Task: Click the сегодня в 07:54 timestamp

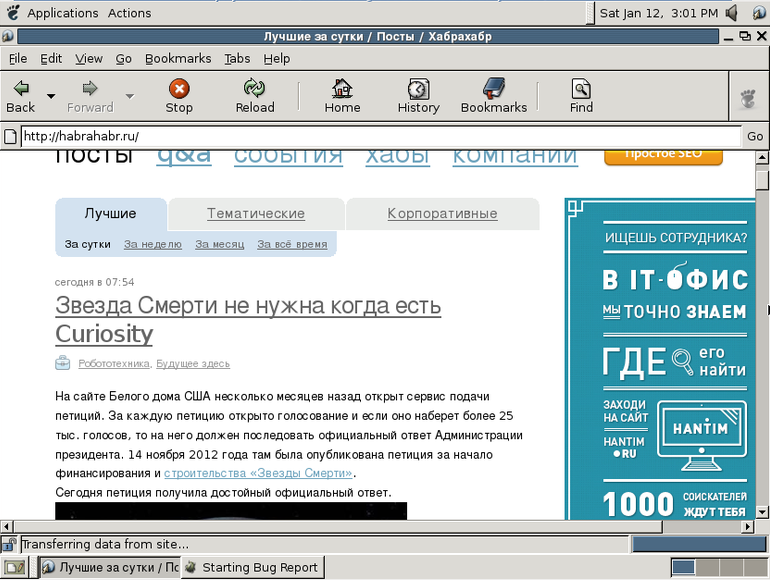Action: point(95,282)
